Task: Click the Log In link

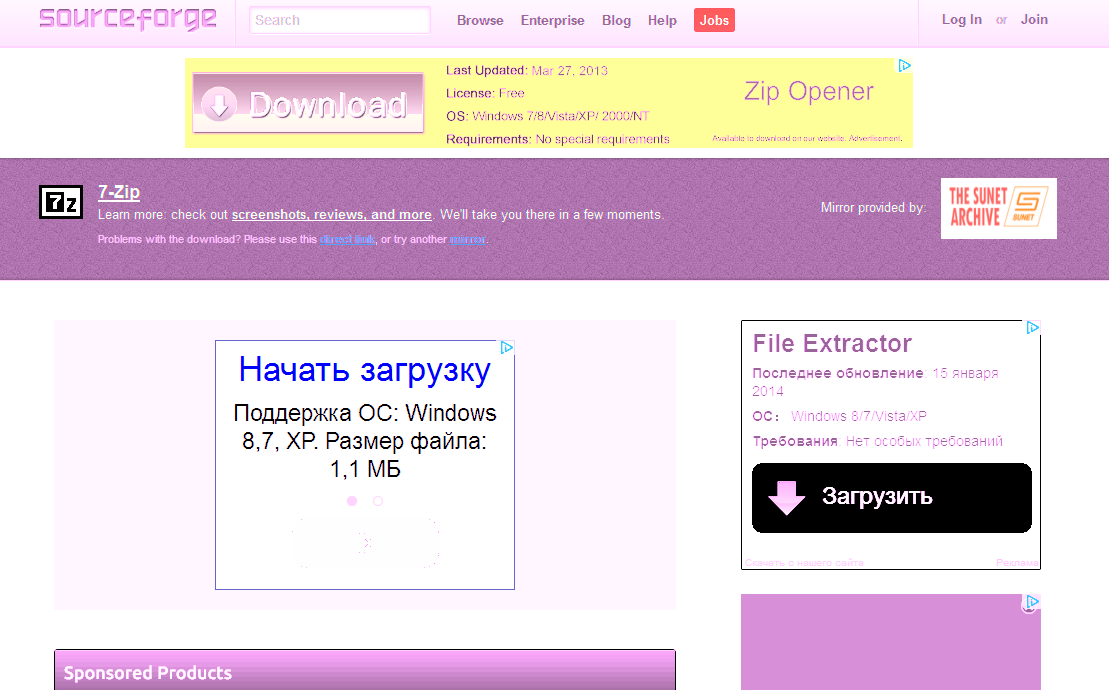Action: [x=961, y=19]
